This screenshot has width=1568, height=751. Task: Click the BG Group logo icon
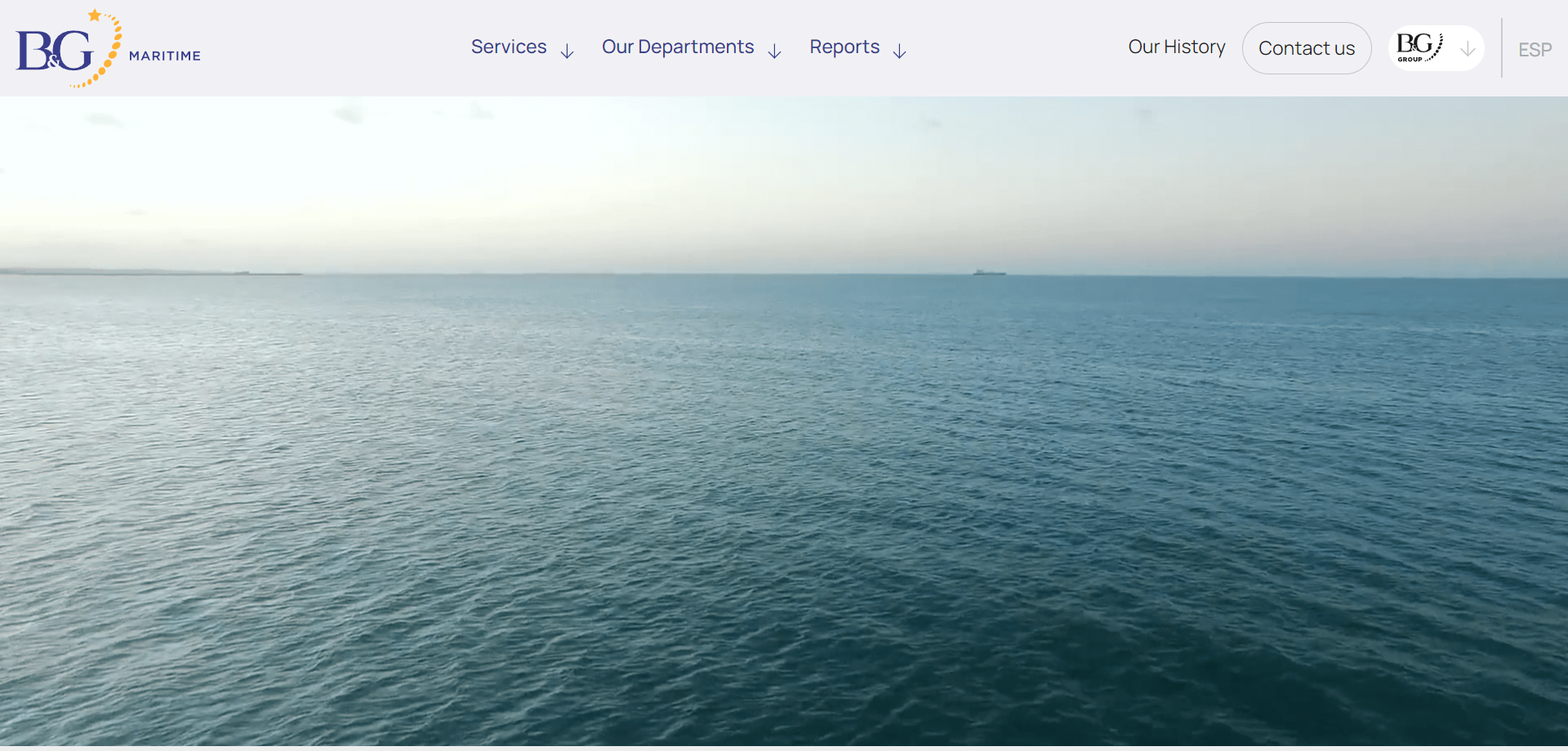click(1419, 47)
